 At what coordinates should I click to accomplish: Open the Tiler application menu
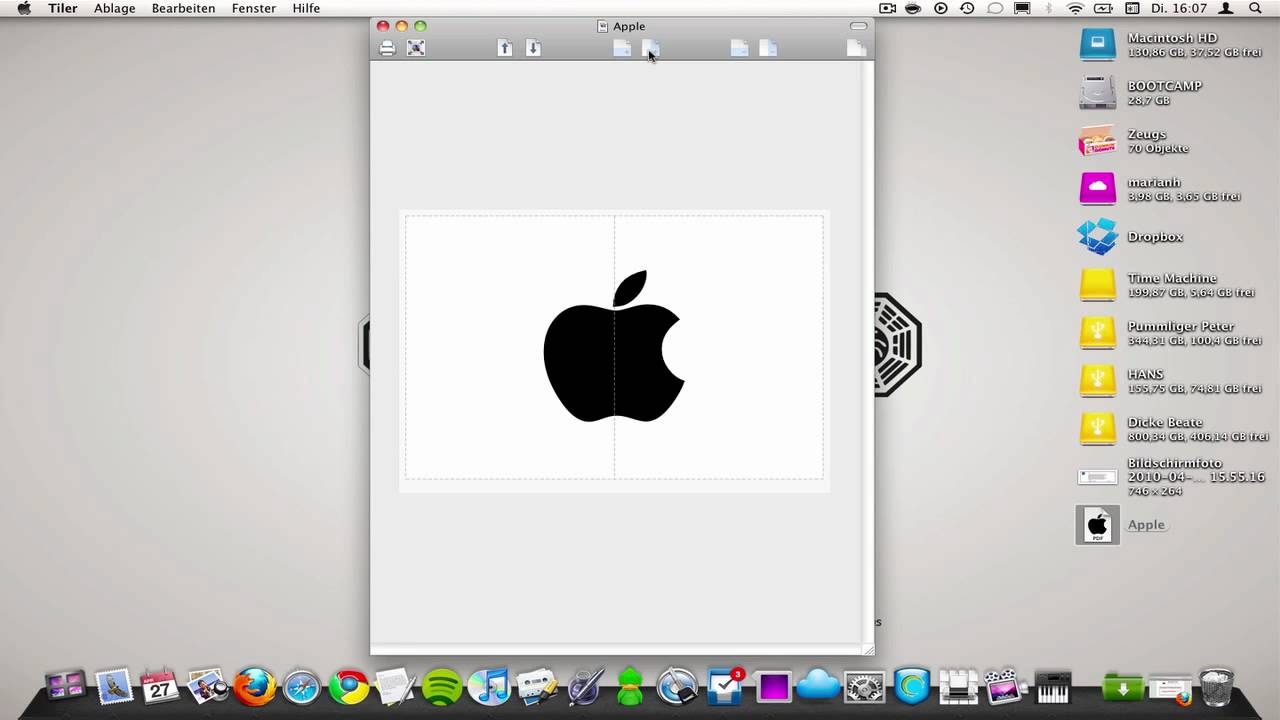coord(63,8)
